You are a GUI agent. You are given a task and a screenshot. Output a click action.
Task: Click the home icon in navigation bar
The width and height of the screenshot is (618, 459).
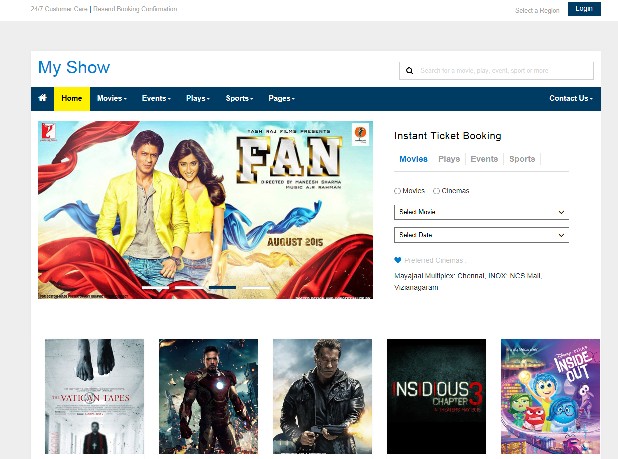click(43, 98)
